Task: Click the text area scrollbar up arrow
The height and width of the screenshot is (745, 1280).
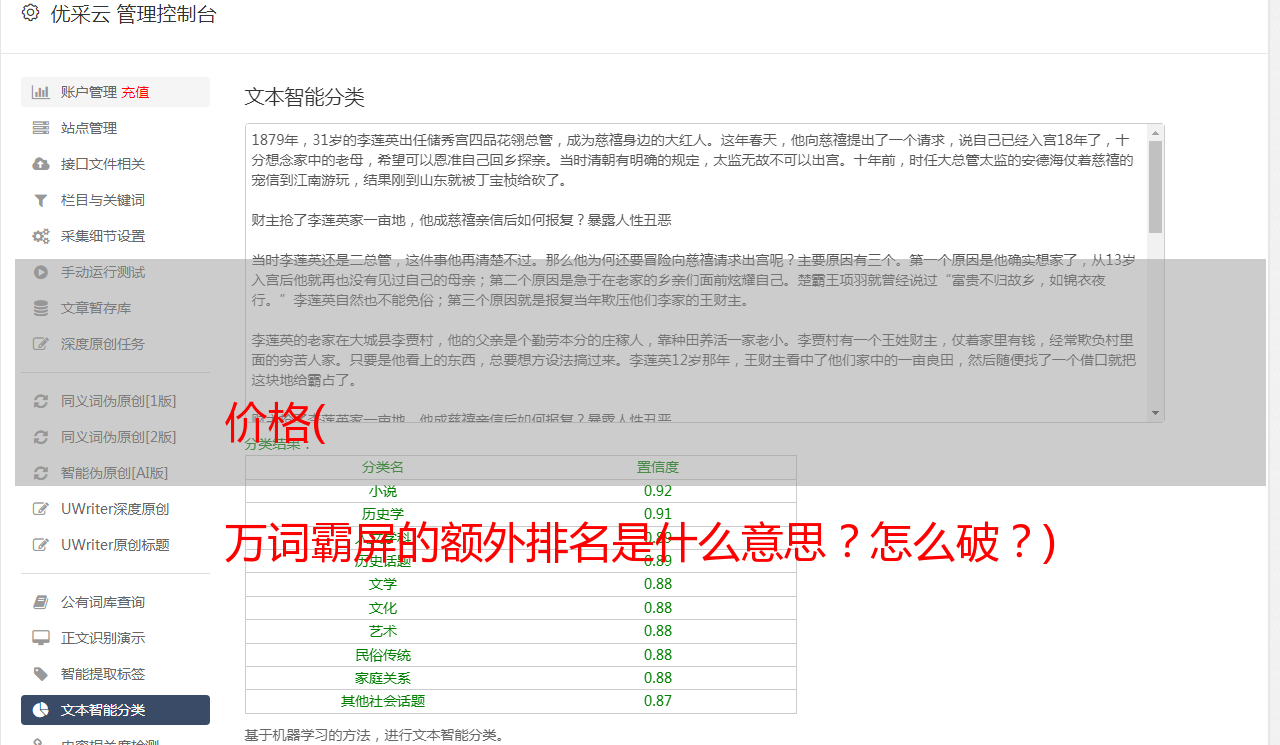Action: pos(1155,133)
